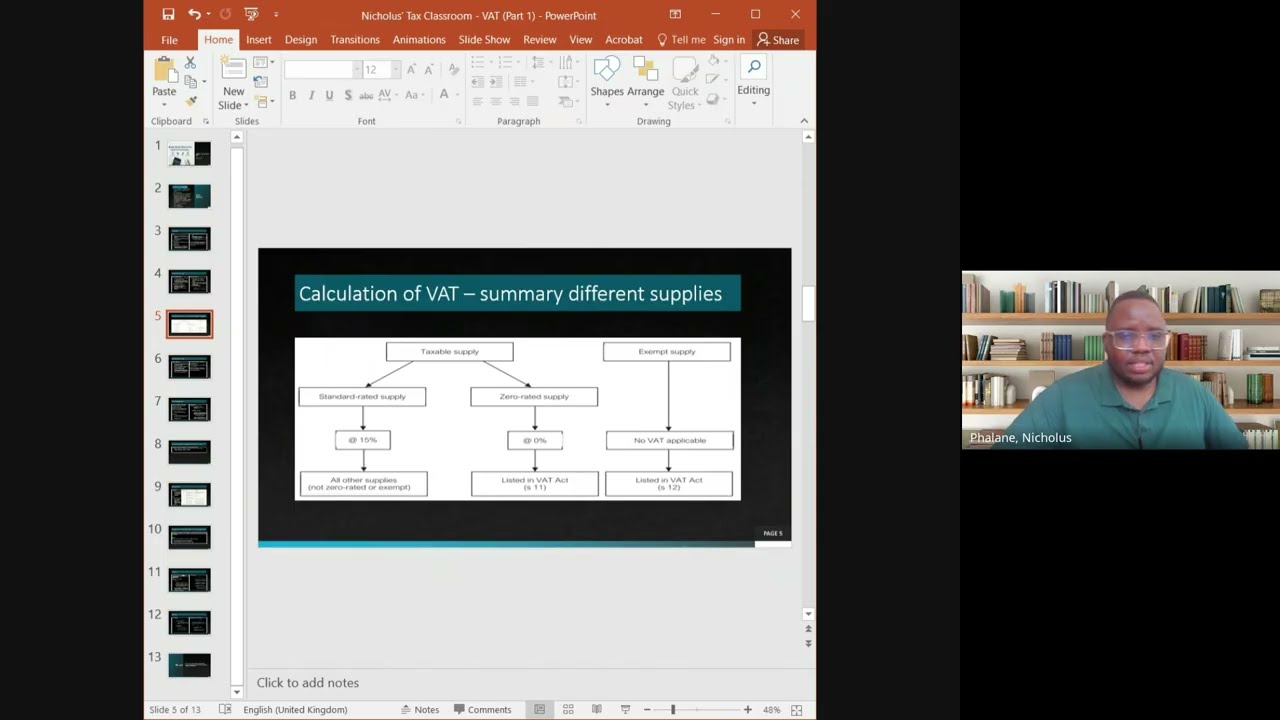Click the Tell me lightbulb icon
1280x720 pixels.
[x=662, y=40]
